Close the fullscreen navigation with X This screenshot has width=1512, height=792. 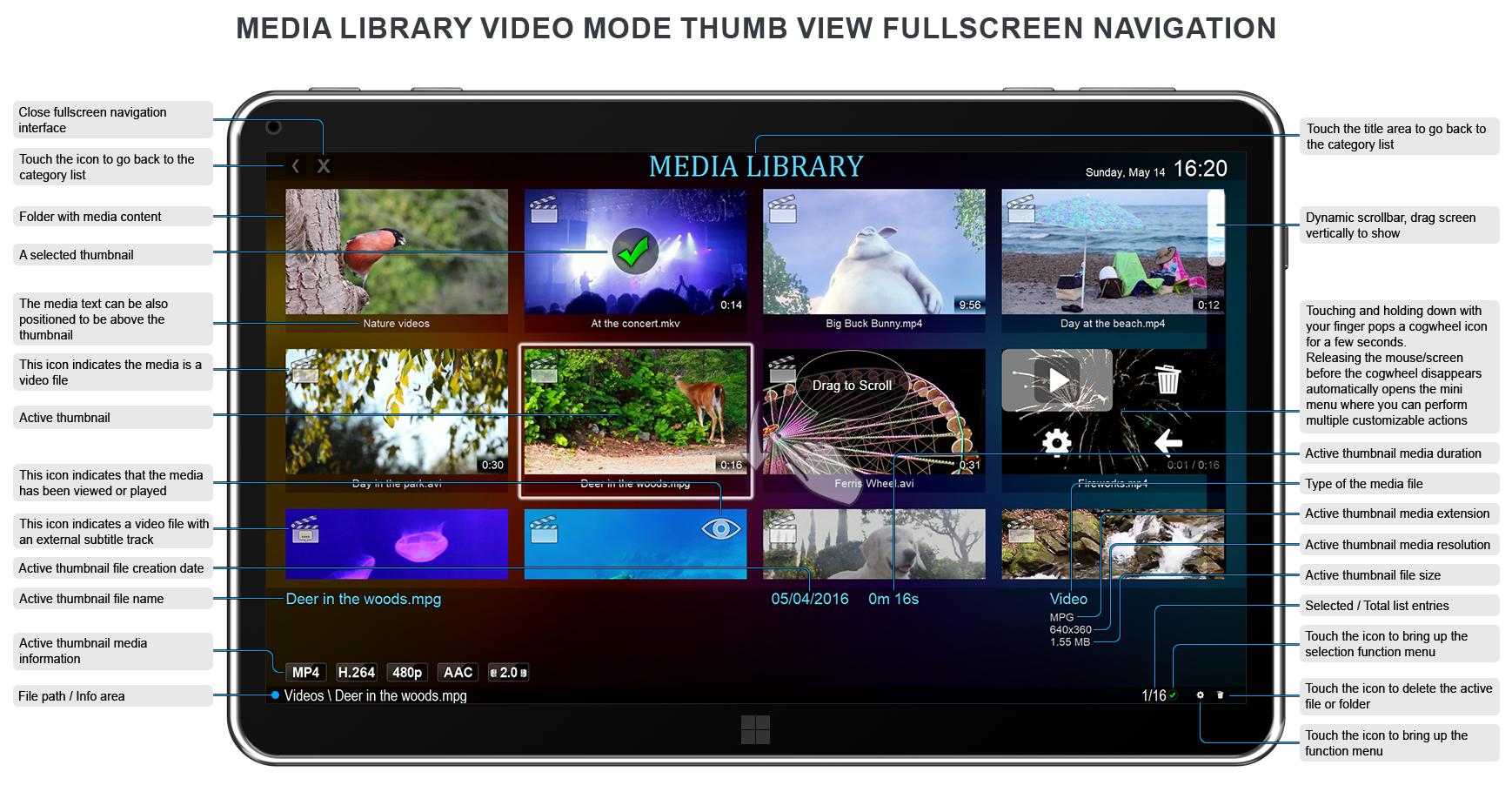(x=324, y=166)
